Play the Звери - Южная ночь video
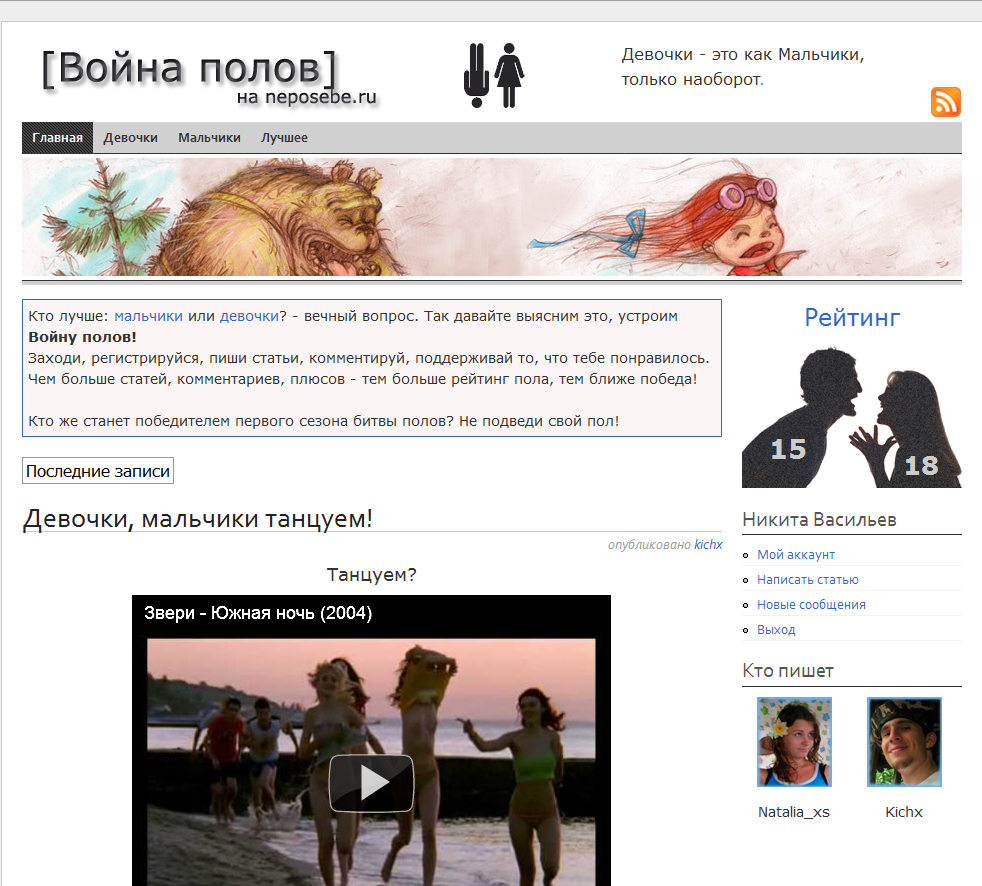 click(371, 783)
